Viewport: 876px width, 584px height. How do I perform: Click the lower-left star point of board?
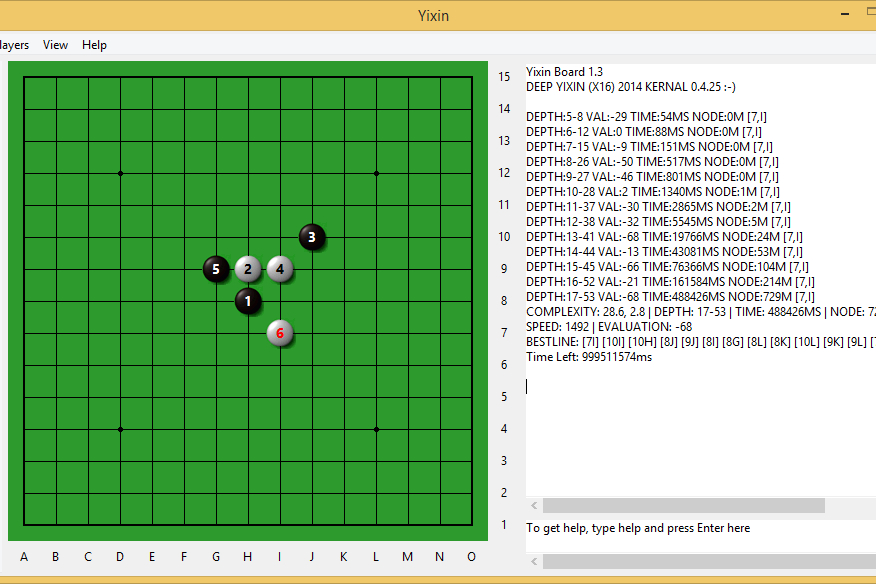(x=120, y=429)
